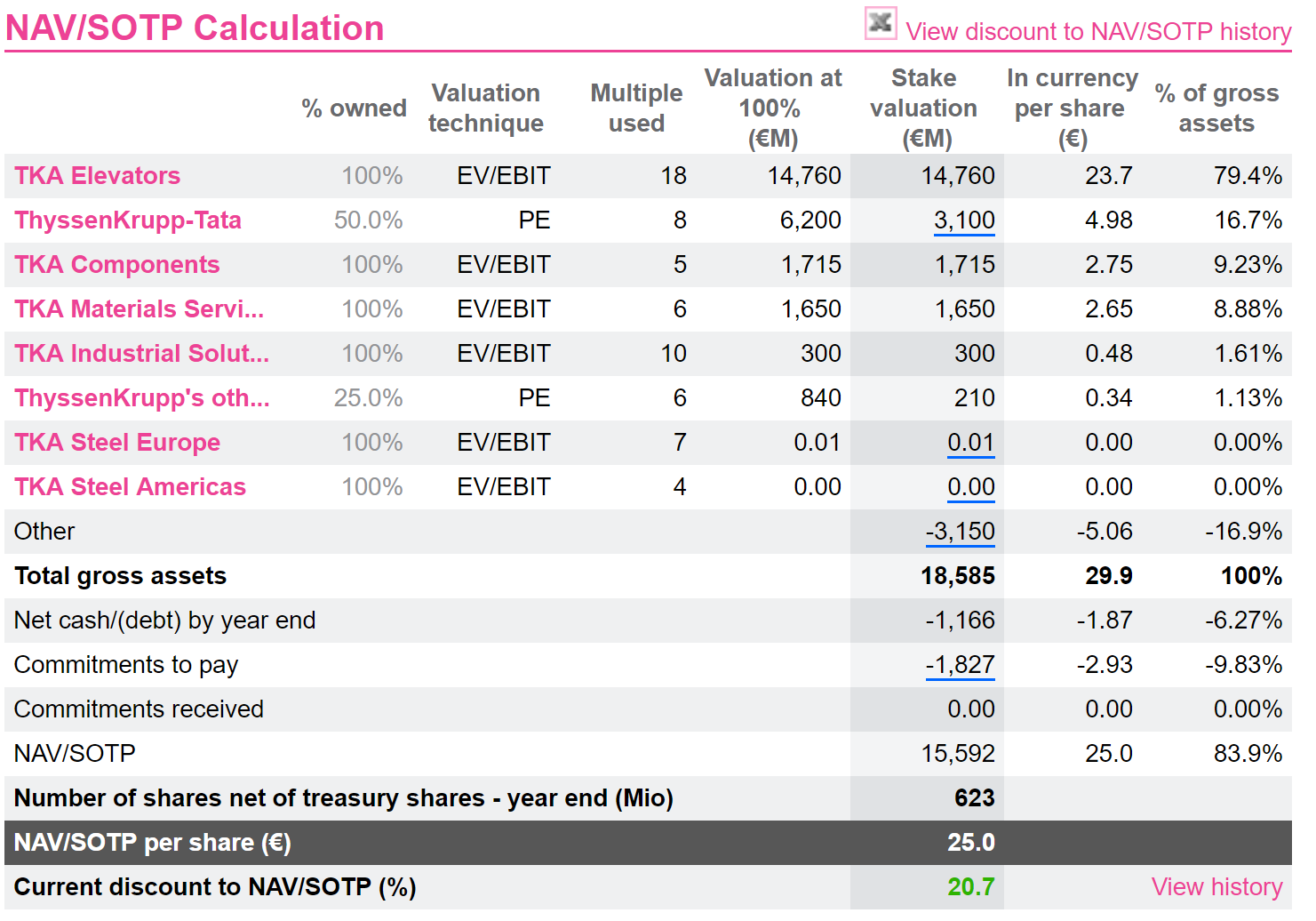Image resolution: width=1316 pixels, height=921 pixels.
Task: Select the multiple 10 for TKA Industrial Solutions
Action: tap(674, 354)
